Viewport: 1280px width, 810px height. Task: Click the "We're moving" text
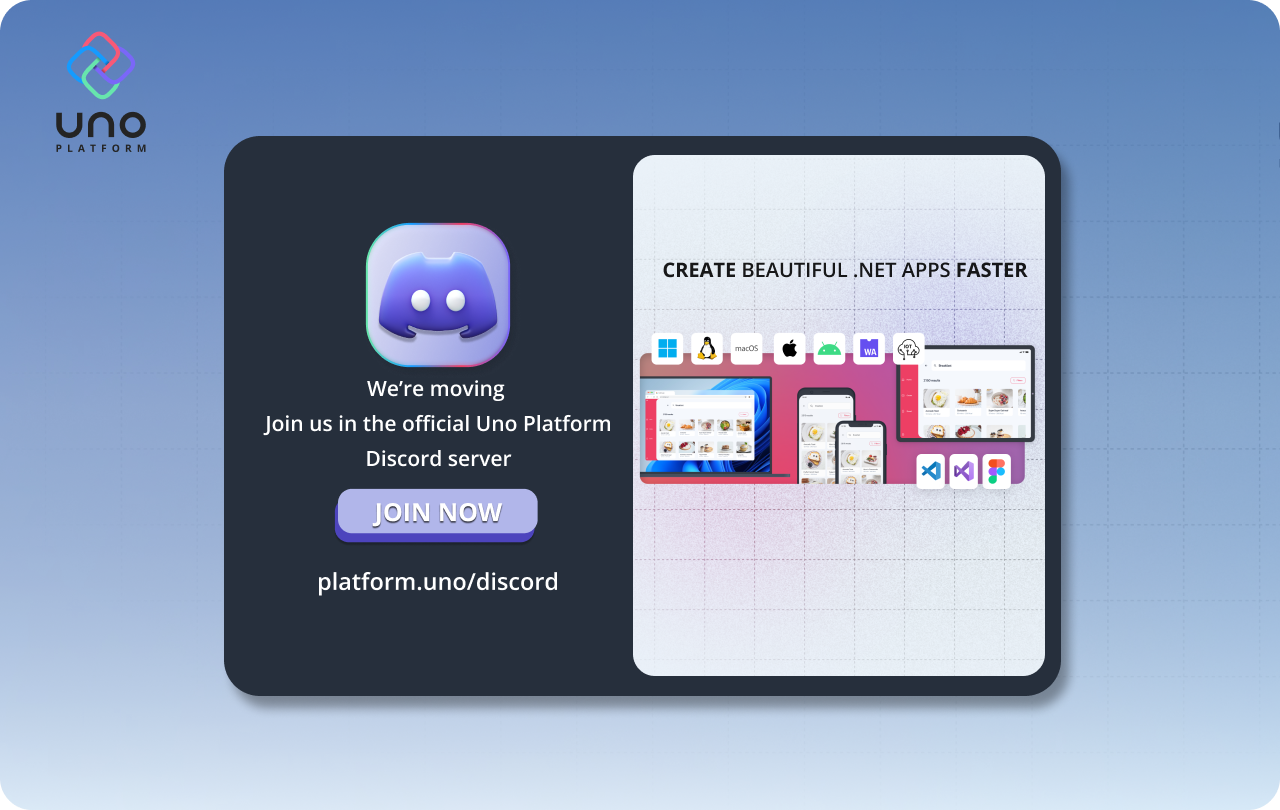tap(436, 388)
